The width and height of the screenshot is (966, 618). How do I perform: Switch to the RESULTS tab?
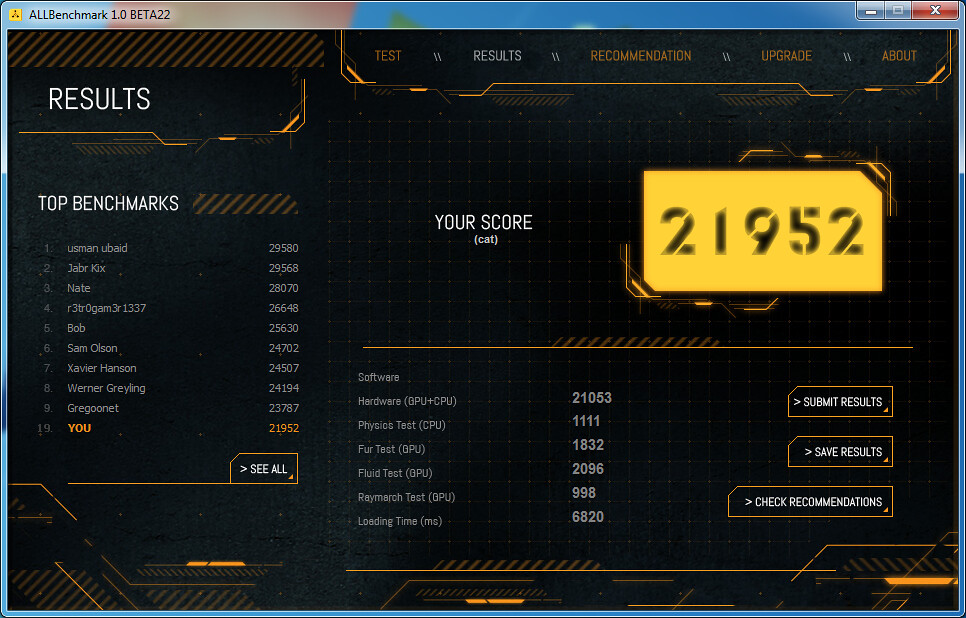click(497, 56)
